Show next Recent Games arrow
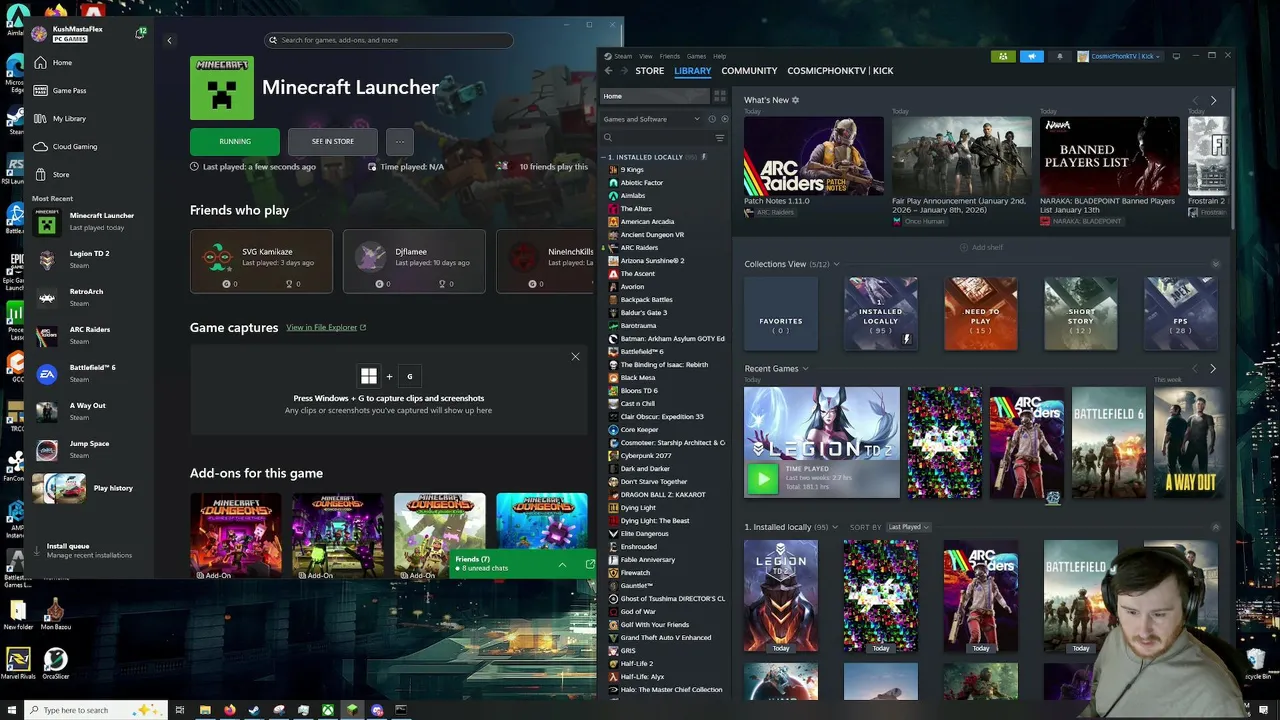This screenshot has width=1280, height=720. [x=1213, y=369]
